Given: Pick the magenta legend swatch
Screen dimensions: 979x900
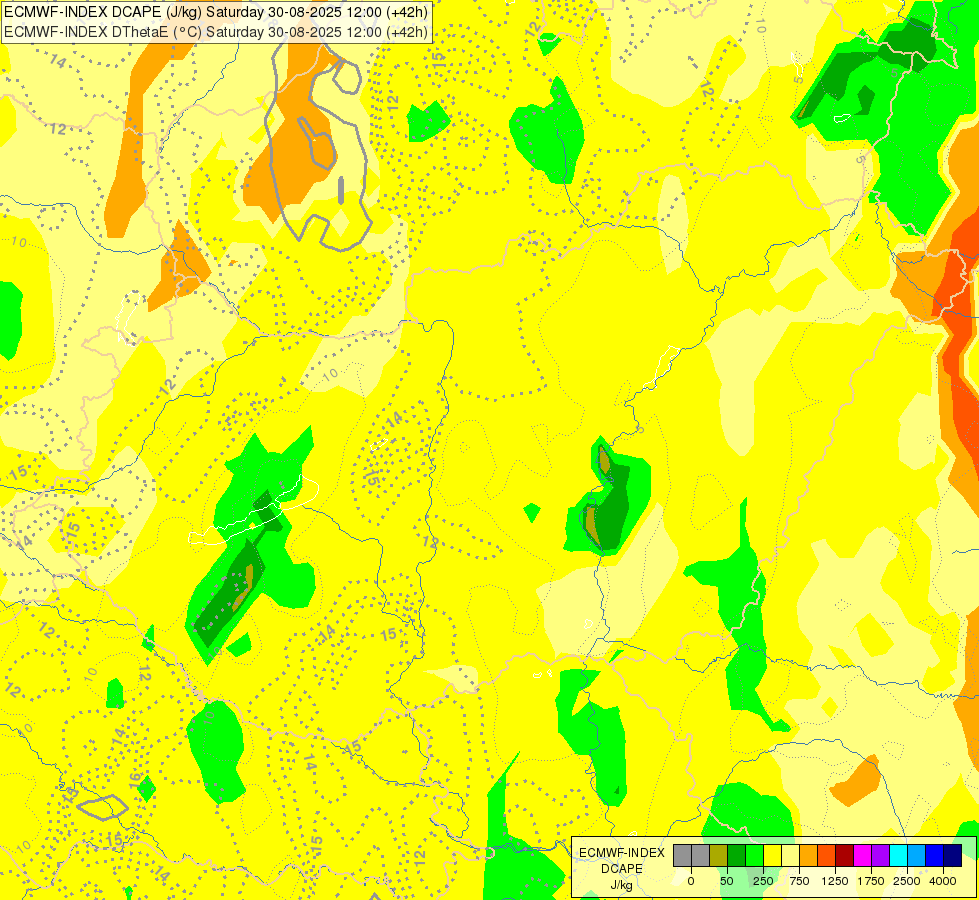Looking at the screenshot, I should tap(863, 856).
